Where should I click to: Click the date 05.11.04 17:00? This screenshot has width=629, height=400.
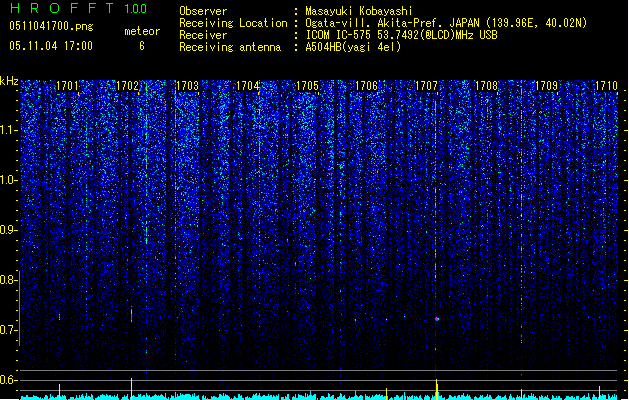pyautogui.click(x=51, y=46)
